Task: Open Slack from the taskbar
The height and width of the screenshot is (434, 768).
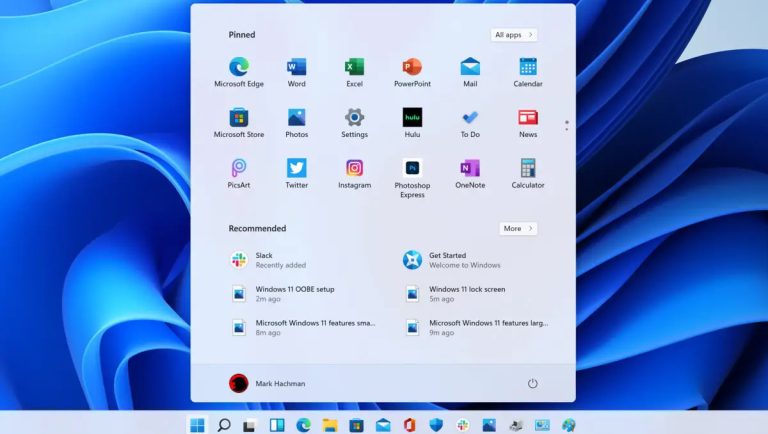Action: click(462, 425)
